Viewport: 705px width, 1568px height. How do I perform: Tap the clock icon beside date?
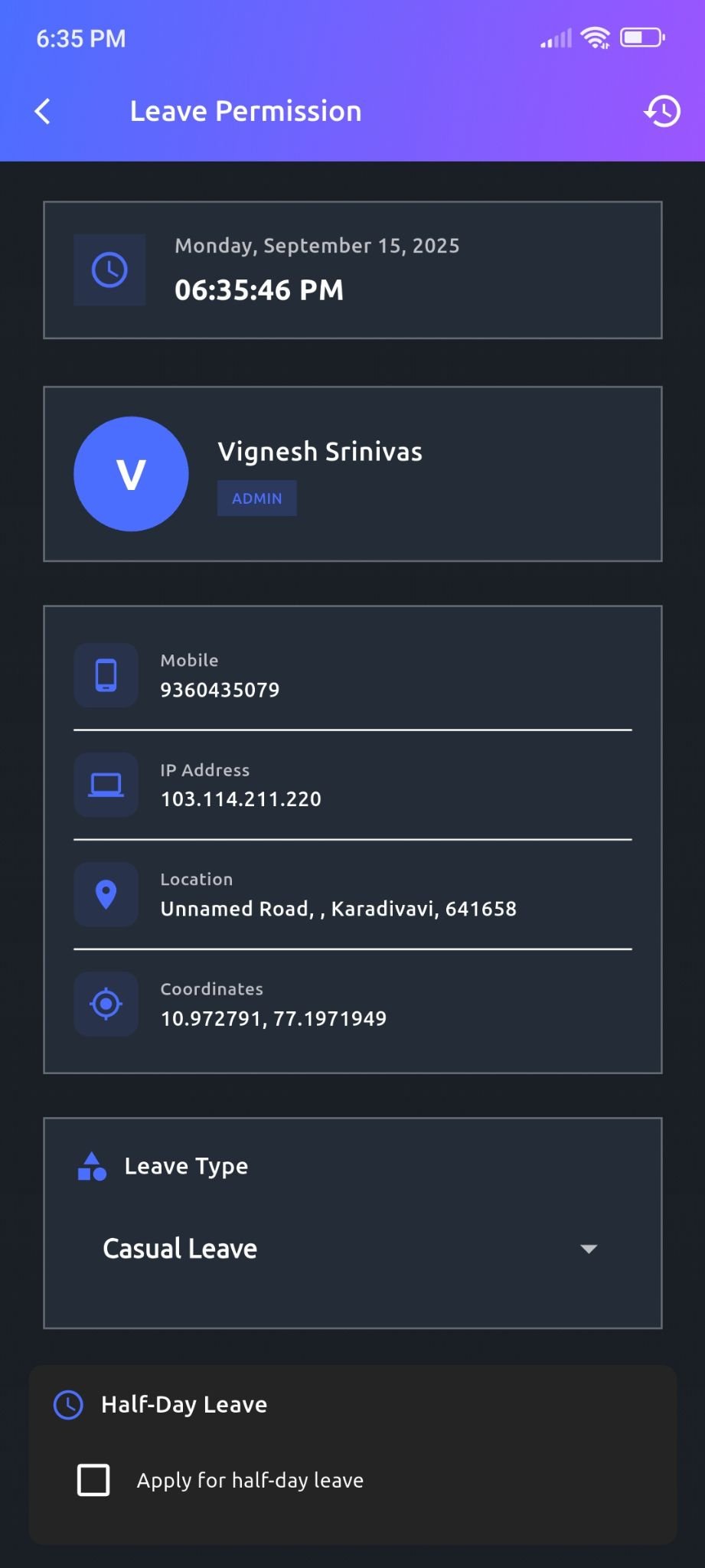coord(109,270)
